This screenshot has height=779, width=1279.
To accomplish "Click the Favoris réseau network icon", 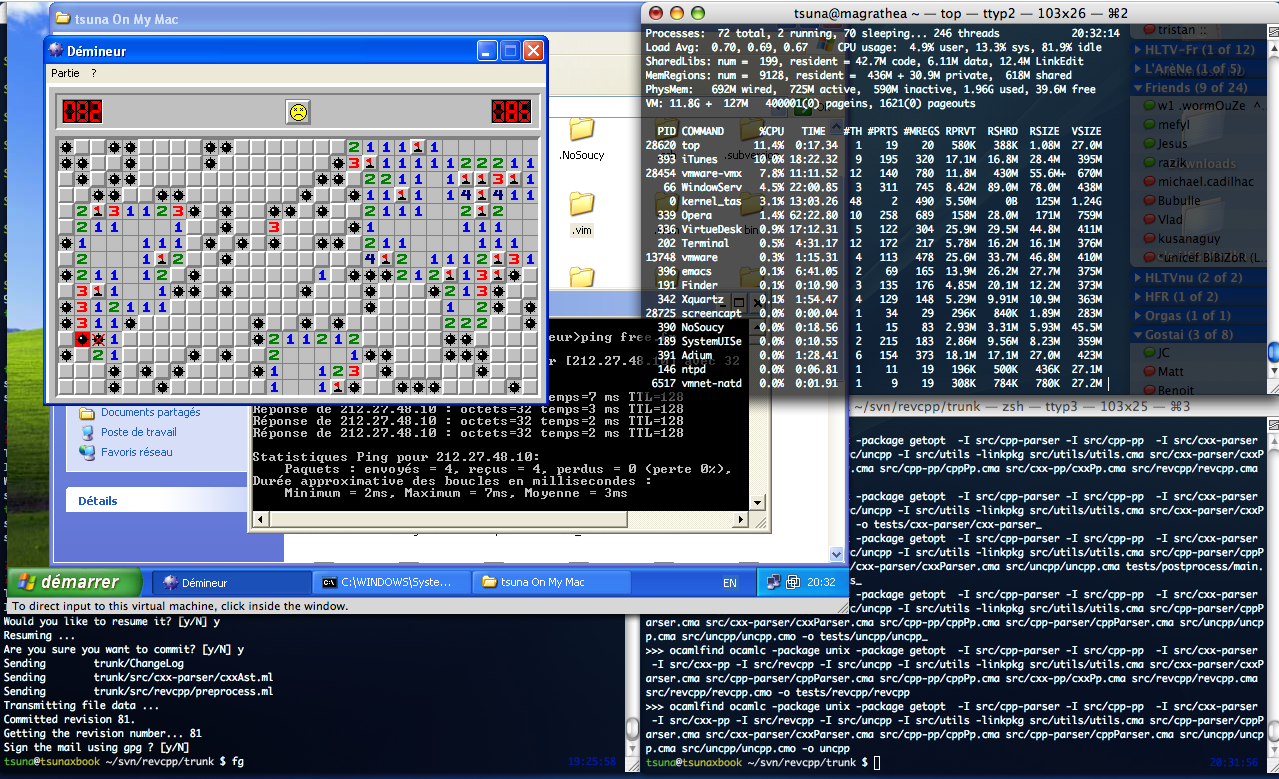I will pos(87,452).
